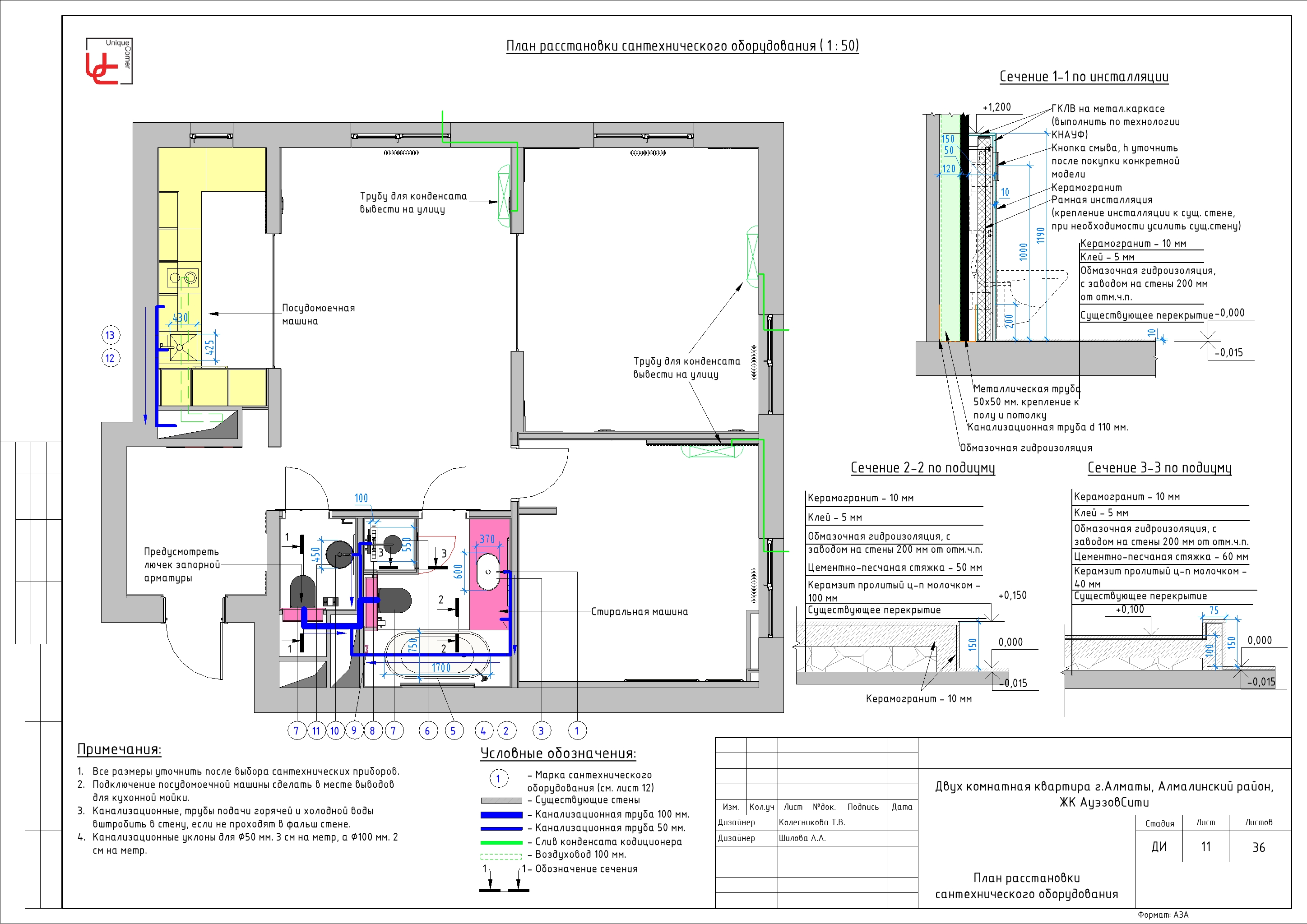Click the green condensate drain legend line

tap(501, 842)
